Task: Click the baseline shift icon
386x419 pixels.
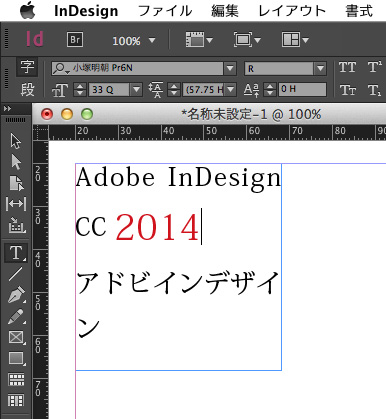Action: 251,90
